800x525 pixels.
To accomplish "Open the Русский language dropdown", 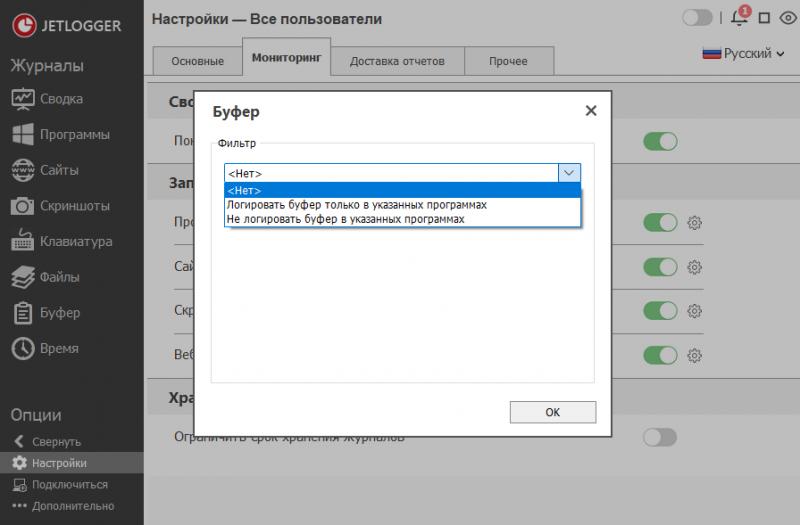I will pyautogui.click(x=745, y=53).
